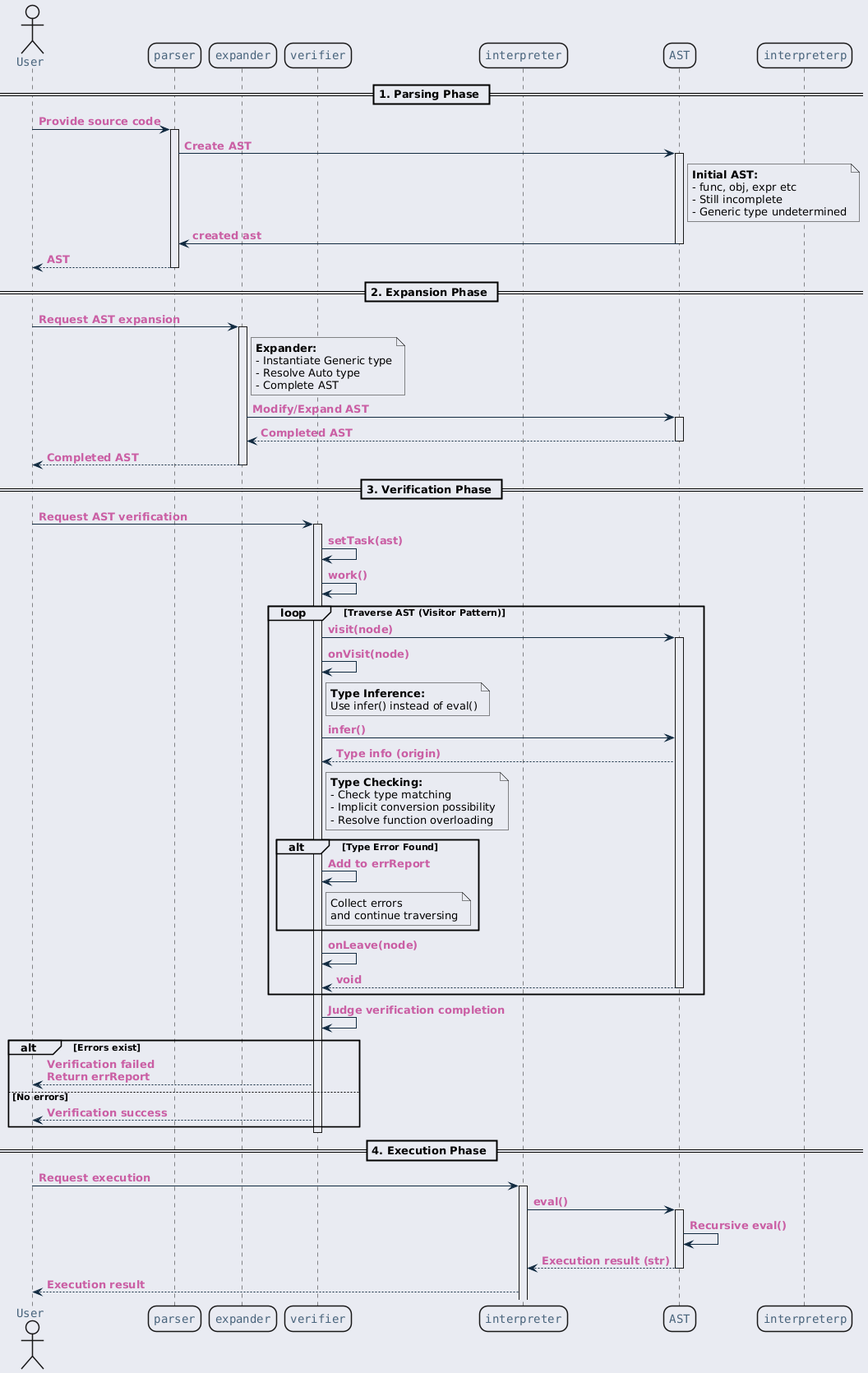Screen dimensions: 868x1373
Task: Click the 'Expander:' note box
Action: point(328,366)
